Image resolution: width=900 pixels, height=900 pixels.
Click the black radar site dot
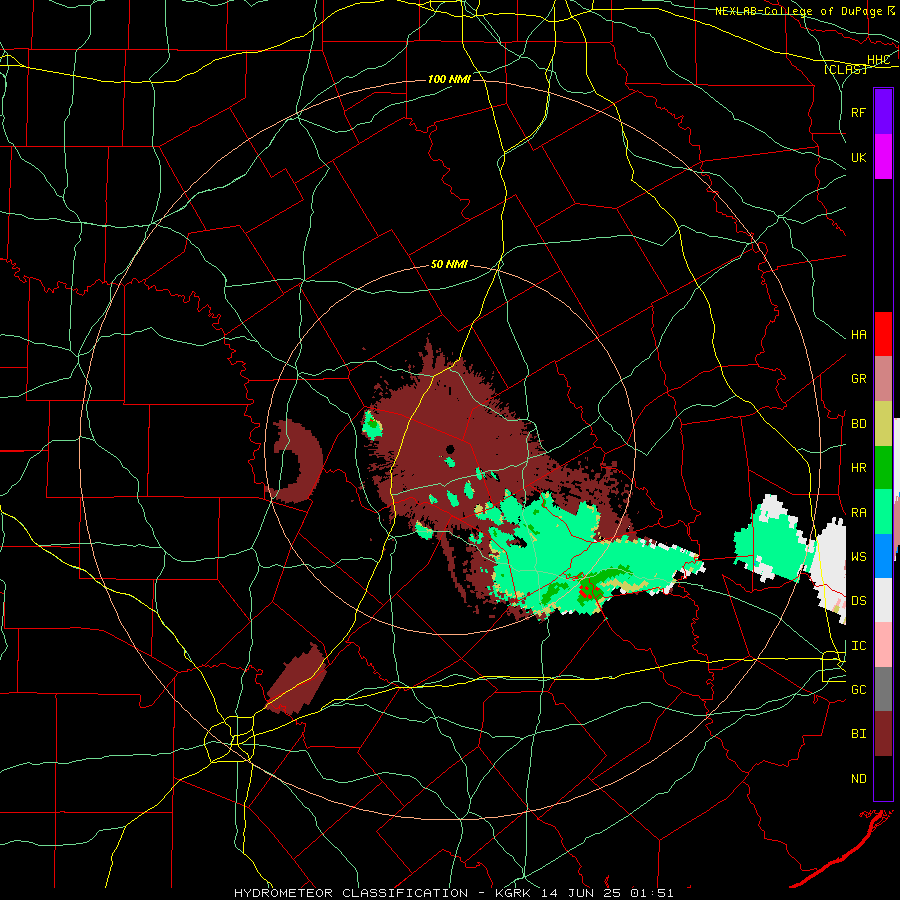[x=451, y=449]
